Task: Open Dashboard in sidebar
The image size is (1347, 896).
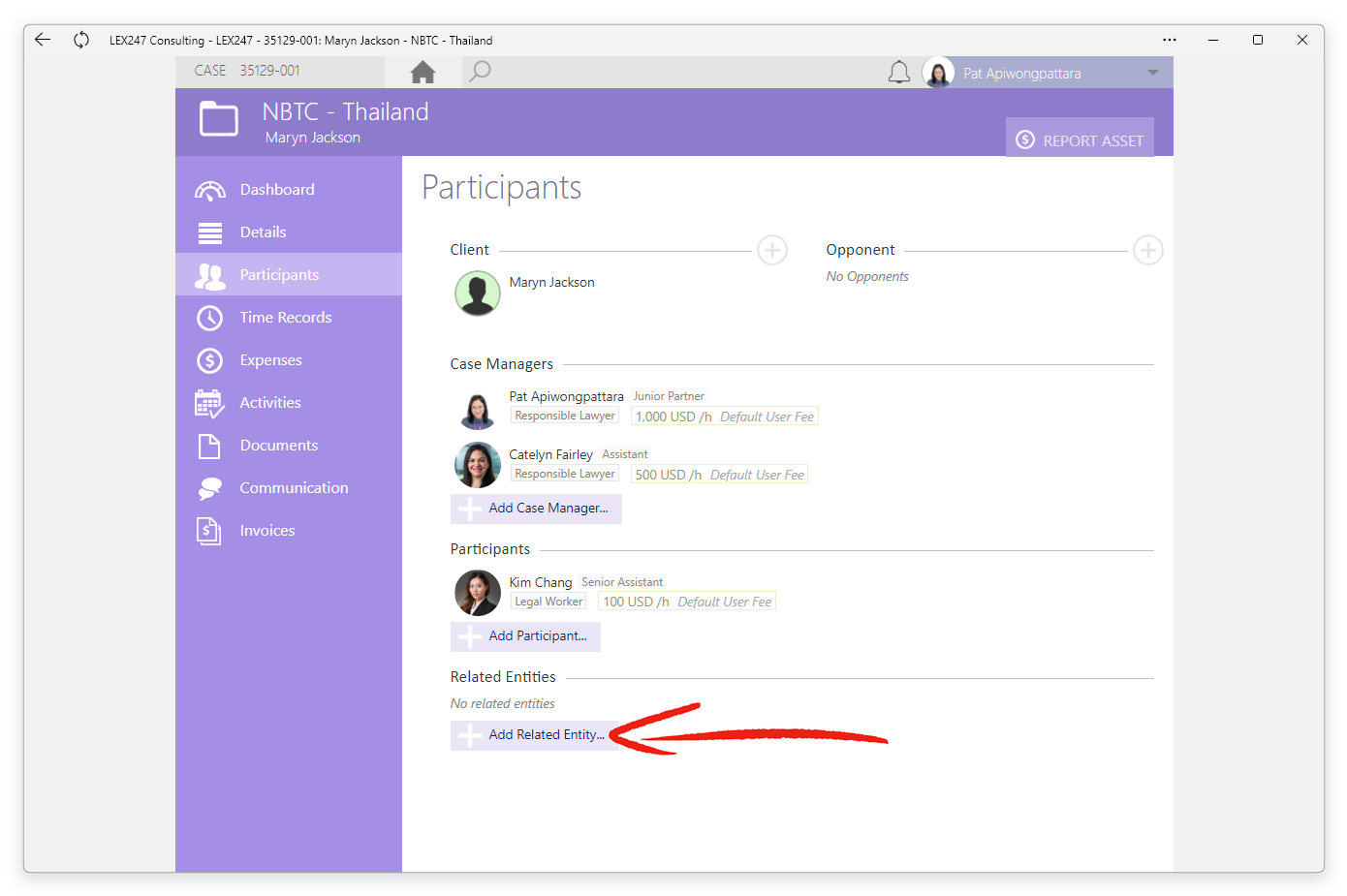Action: click(x=289, y=189)
